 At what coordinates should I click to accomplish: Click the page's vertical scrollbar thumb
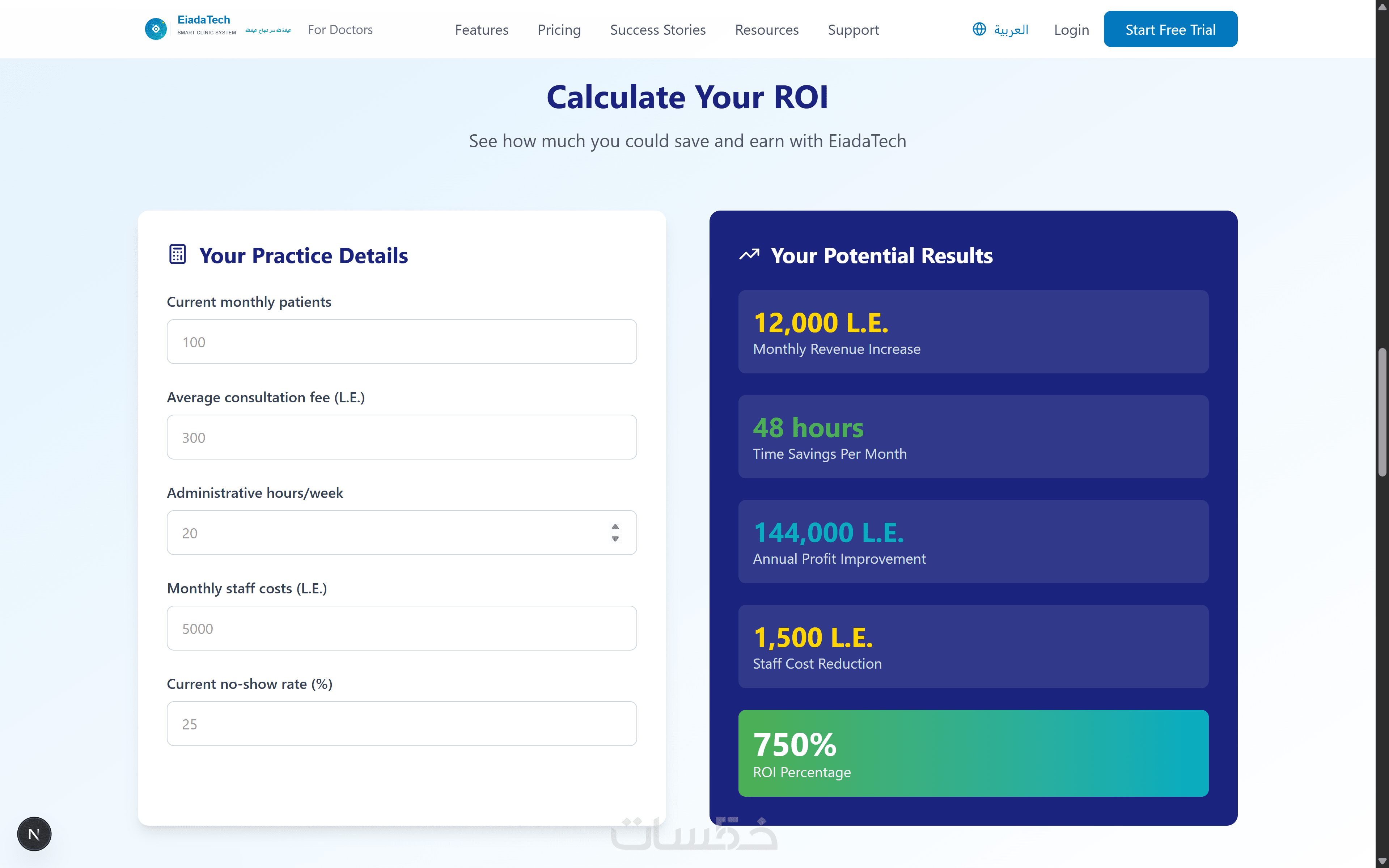[1382, 412]
